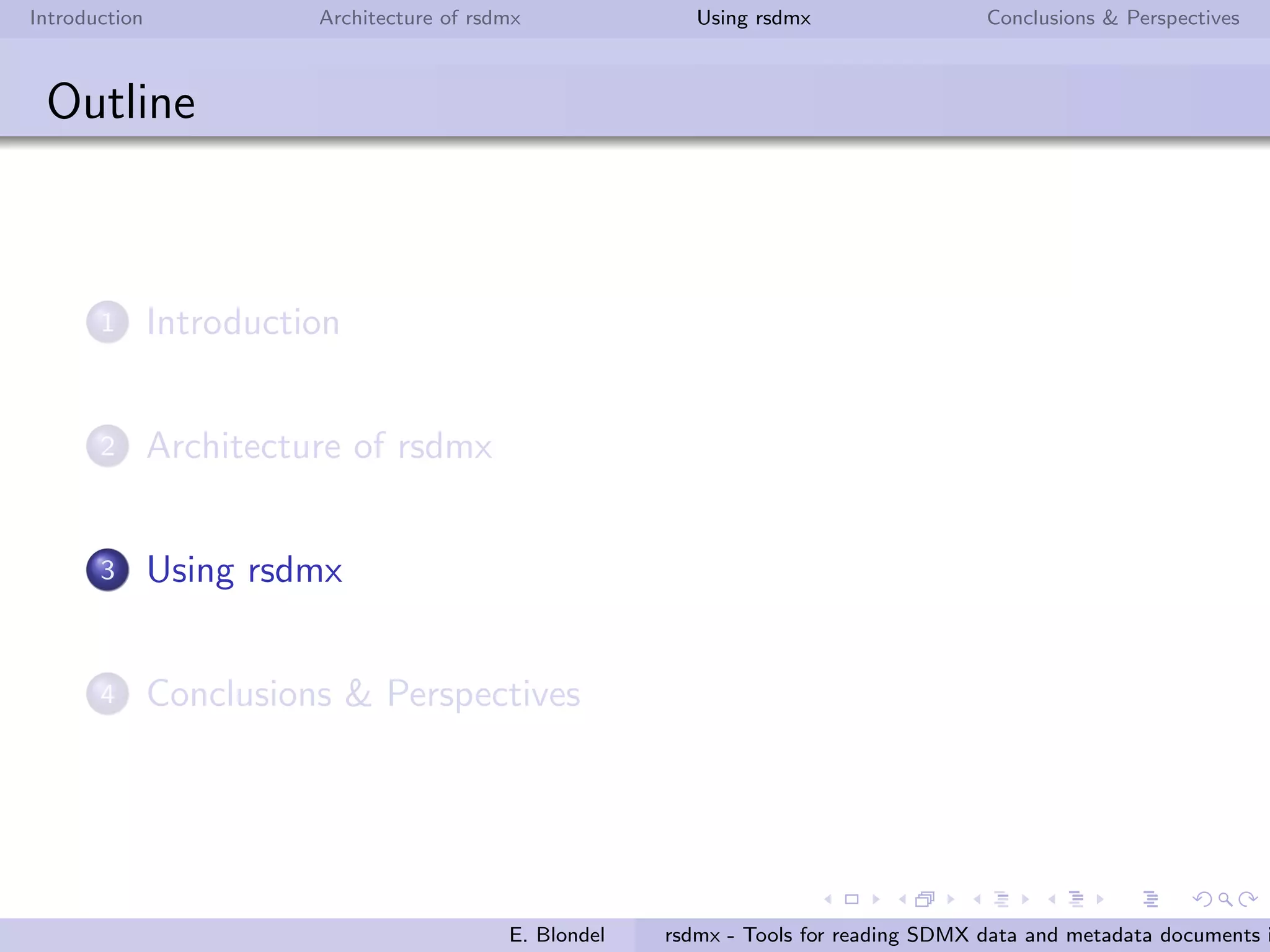Jump to outline item Conclusions & Perspectives

click(x=363, y=694)
